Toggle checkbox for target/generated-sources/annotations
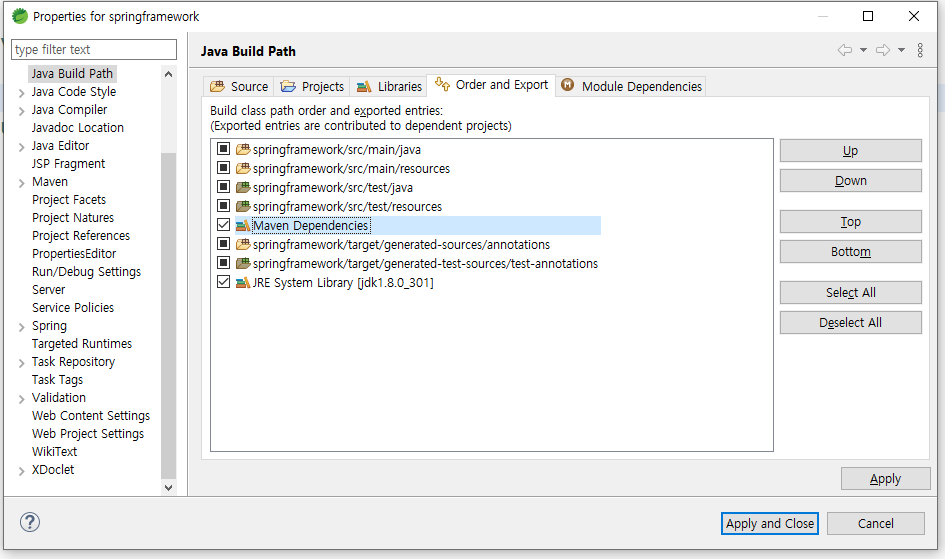This screenshot has width=945, height=559. click(x=224, y=244)
